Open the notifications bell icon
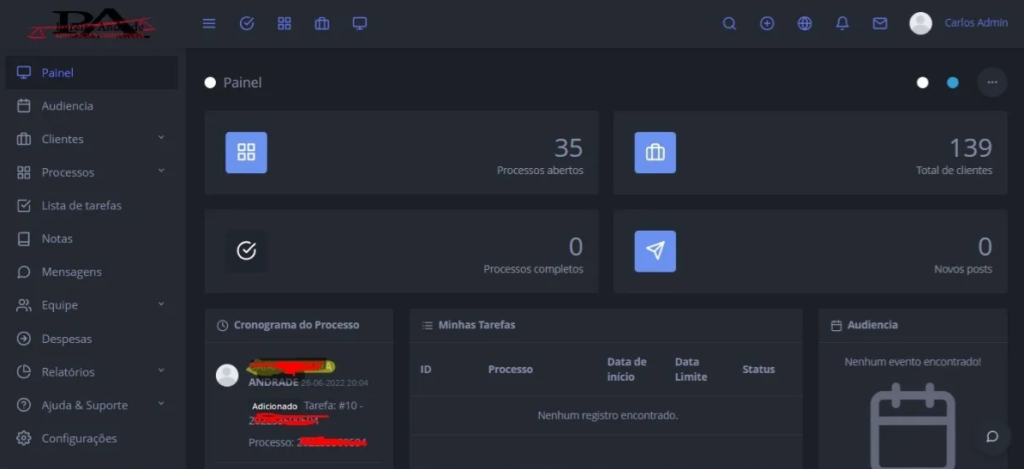Viewport: 1024px width, 469px height. click(842, 23)
